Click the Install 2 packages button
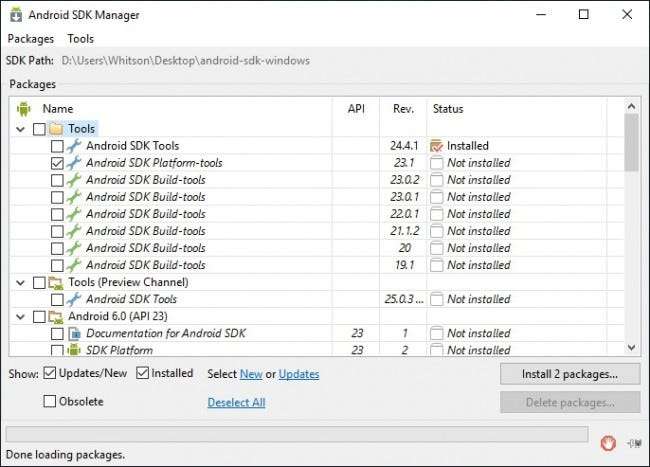 pos(569,374)
